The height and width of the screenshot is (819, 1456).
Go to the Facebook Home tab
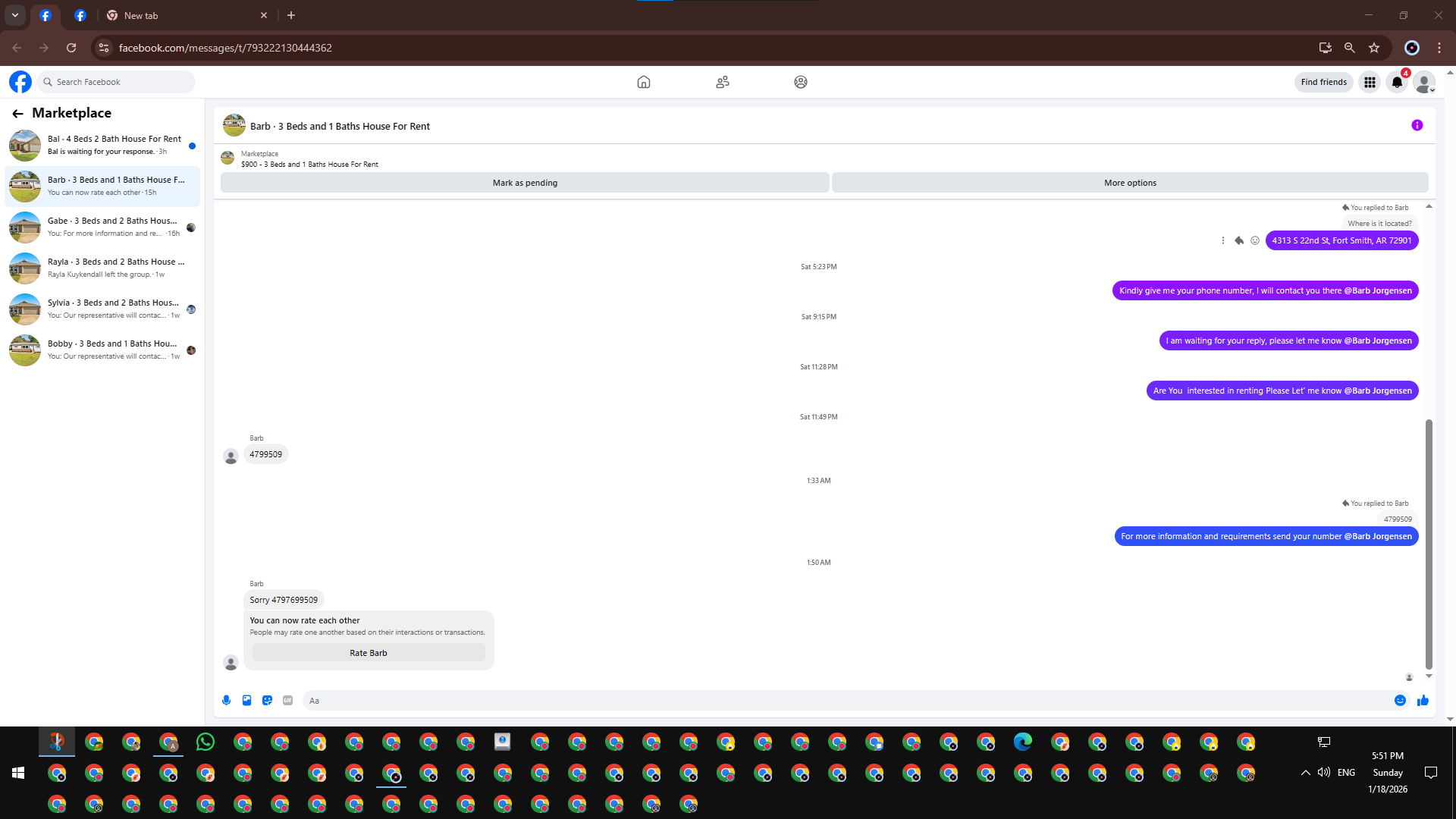click(644, 82)
